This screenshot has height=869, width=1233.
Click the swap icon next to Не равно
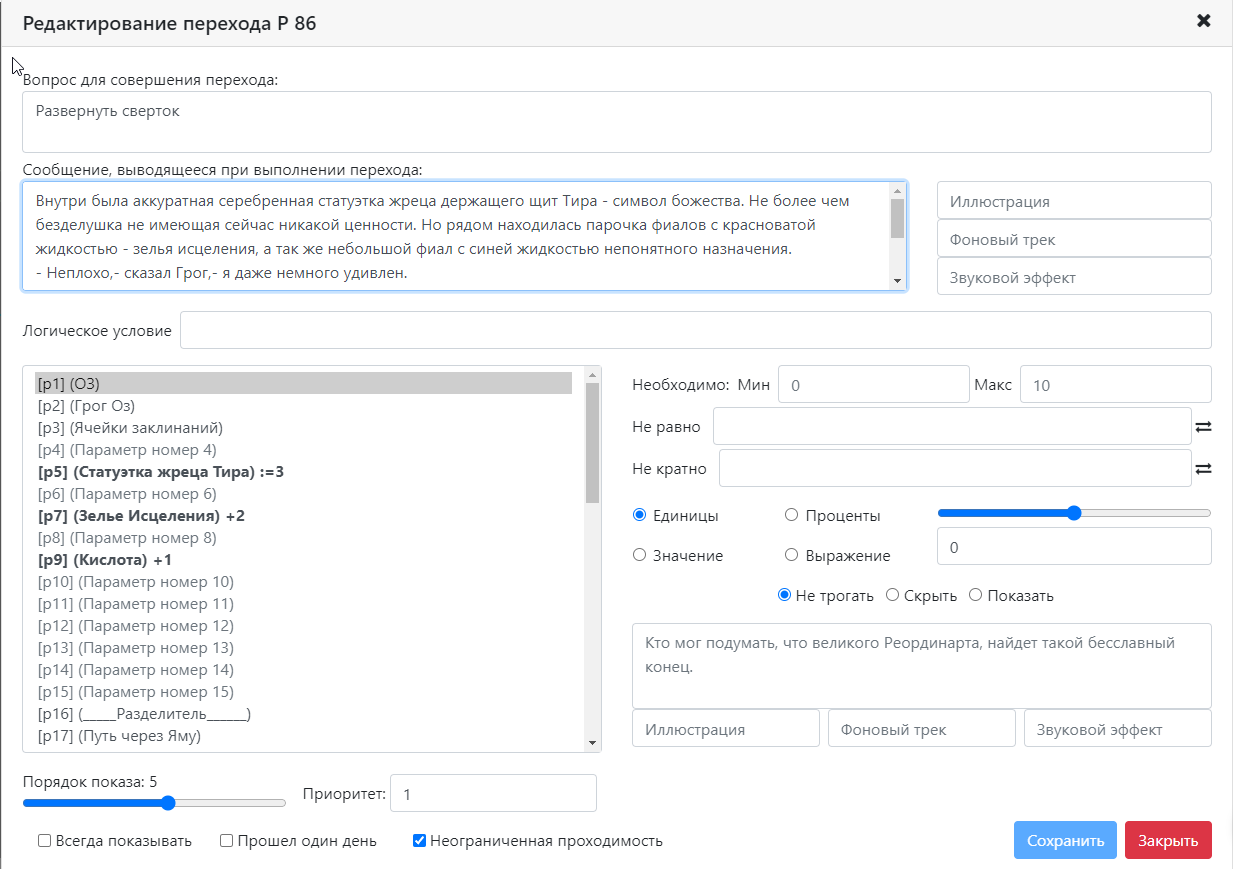[x=1203, y=427]
